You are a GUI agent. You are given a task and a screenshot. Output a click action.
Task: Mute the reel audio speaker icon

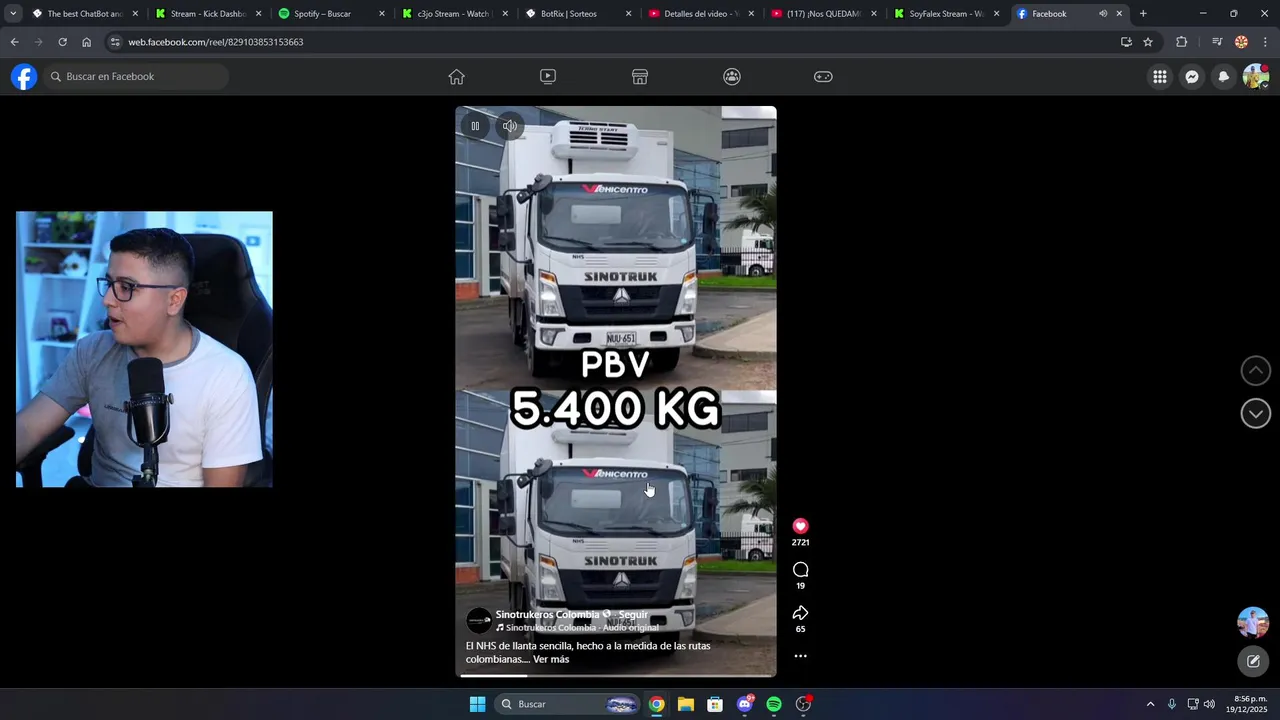[x=510, y=126]
